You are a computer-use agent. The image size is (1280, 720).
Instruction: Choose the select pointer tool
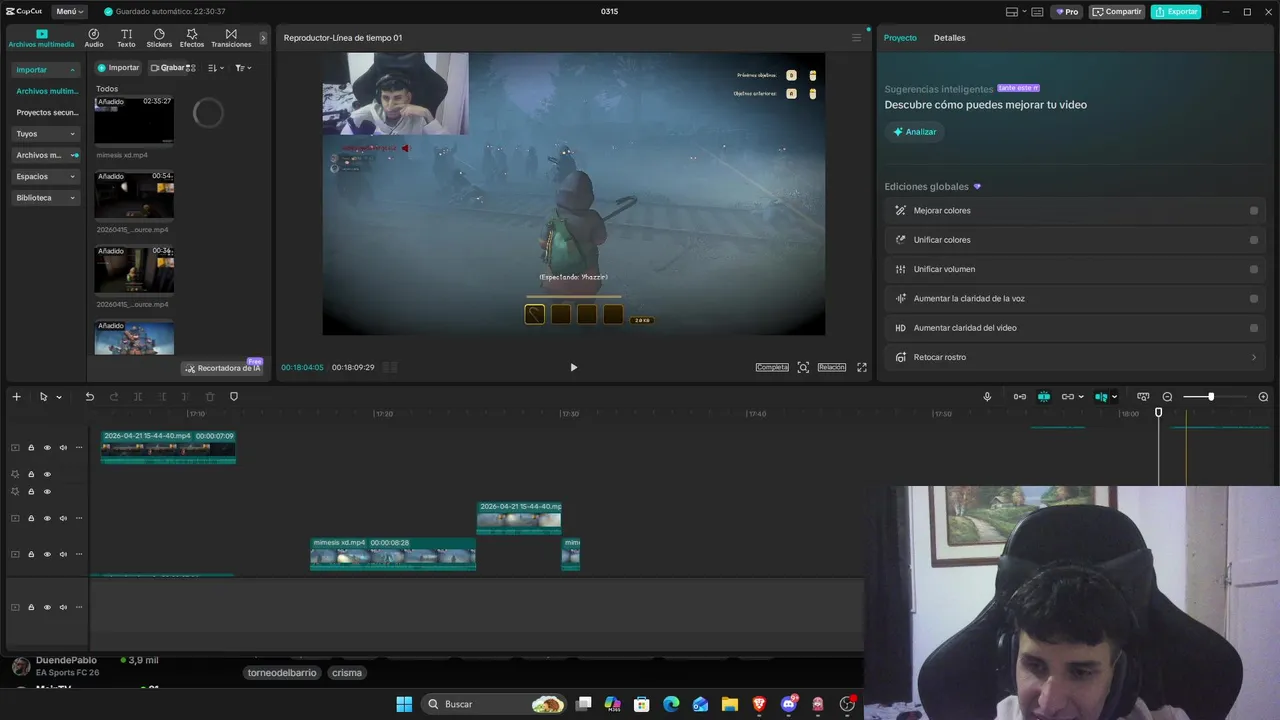[43, 397]
